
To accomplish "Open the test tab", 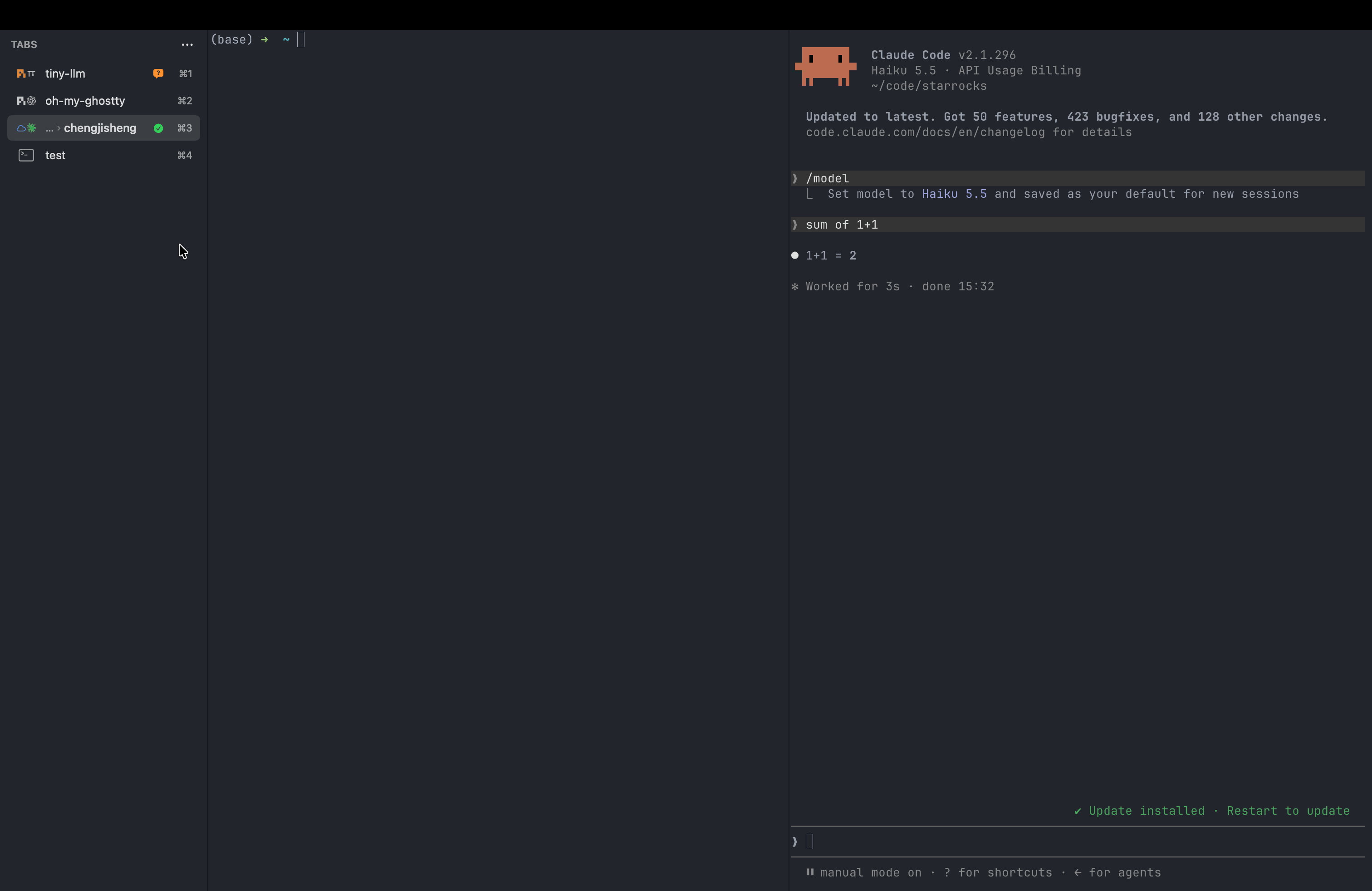I will (x=104, y=155).
